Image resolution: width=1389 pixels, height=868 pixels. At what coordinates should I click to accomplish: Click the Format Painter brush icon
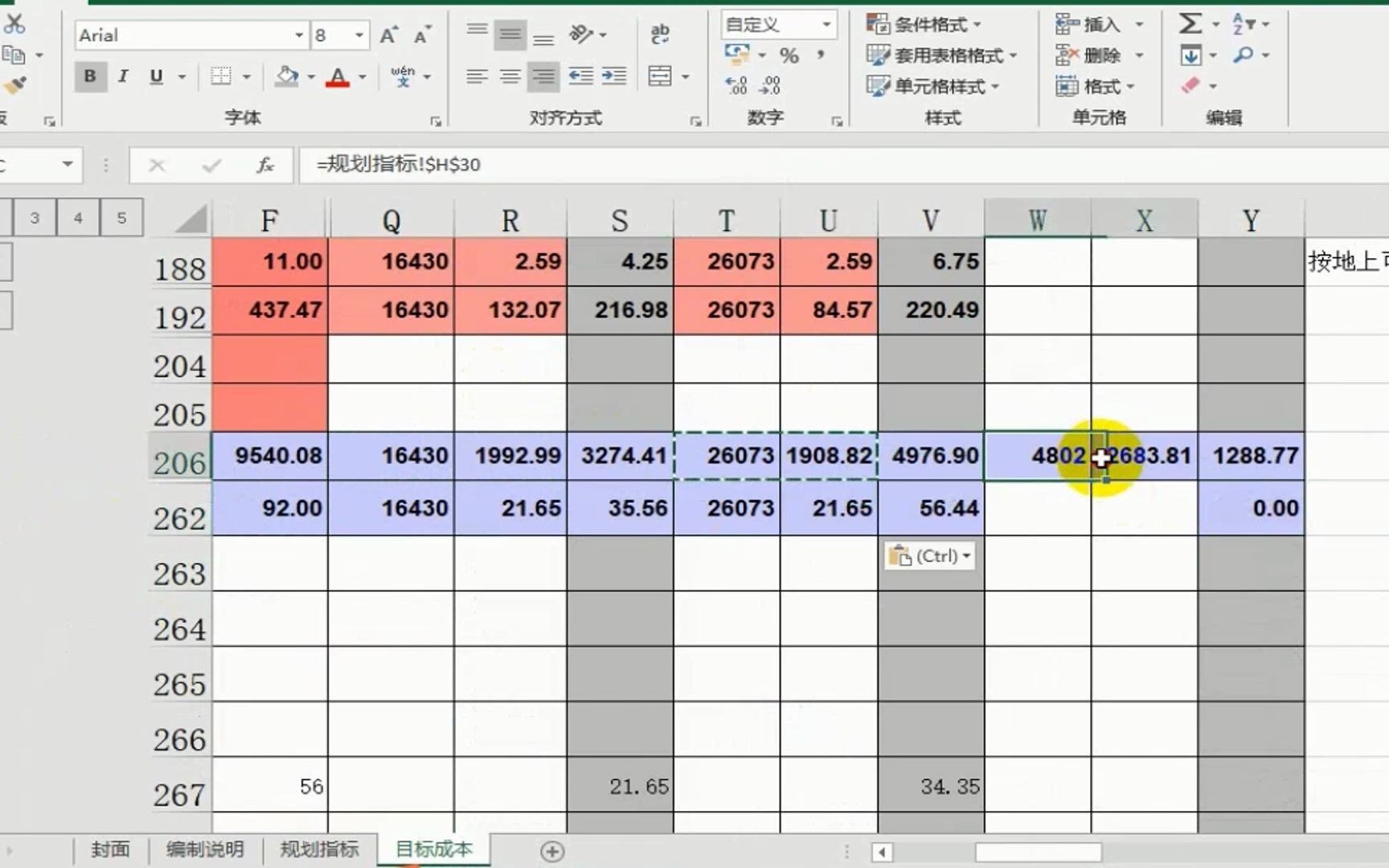click(14, 86)
